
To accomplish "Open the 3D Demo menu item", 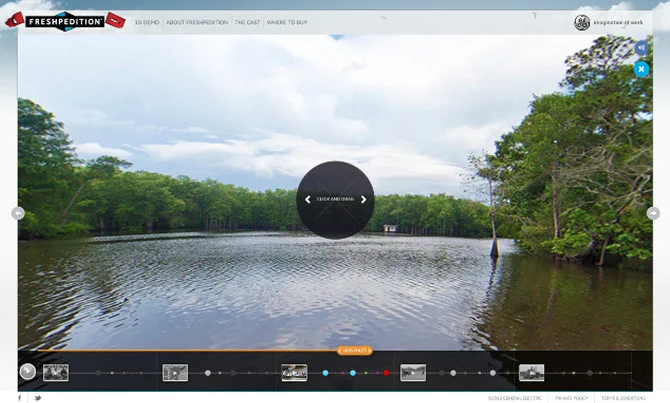I will (147, 22).
